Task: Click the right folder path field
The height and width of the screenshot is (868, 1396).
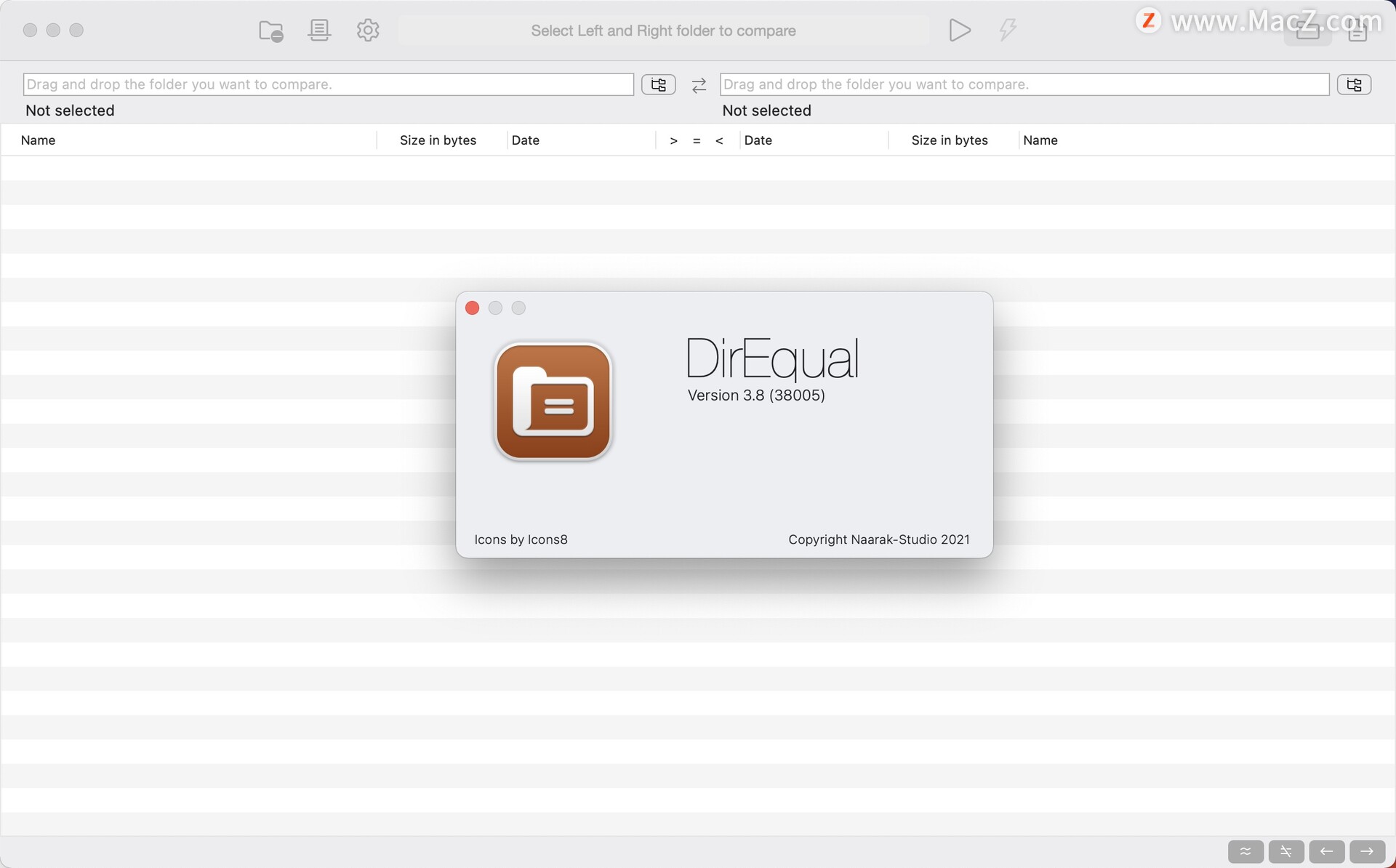Action: tap(1024, 84)
